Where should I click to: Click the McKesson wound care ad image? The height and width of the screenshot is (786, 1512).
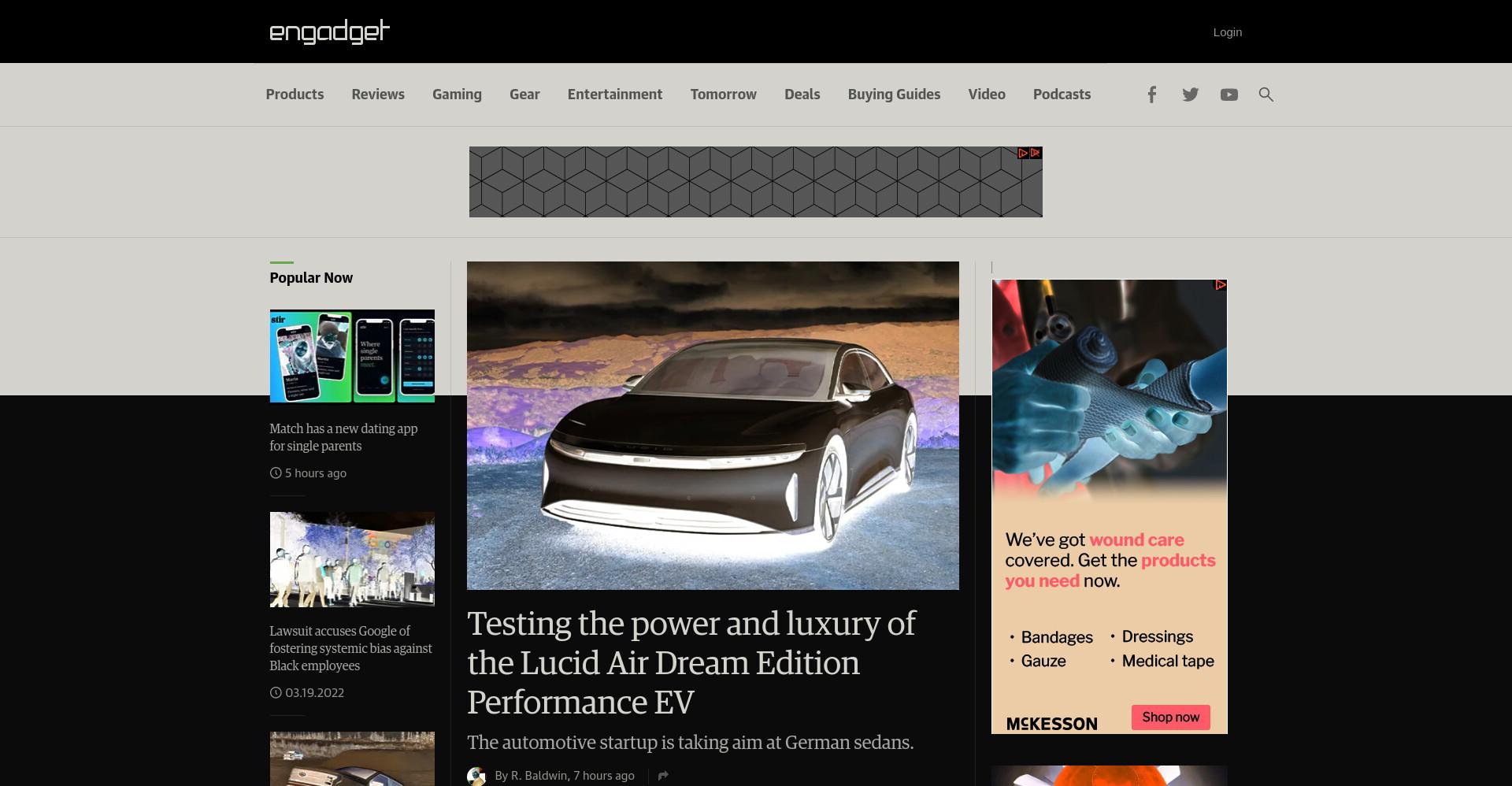[x=1109, y=506]
